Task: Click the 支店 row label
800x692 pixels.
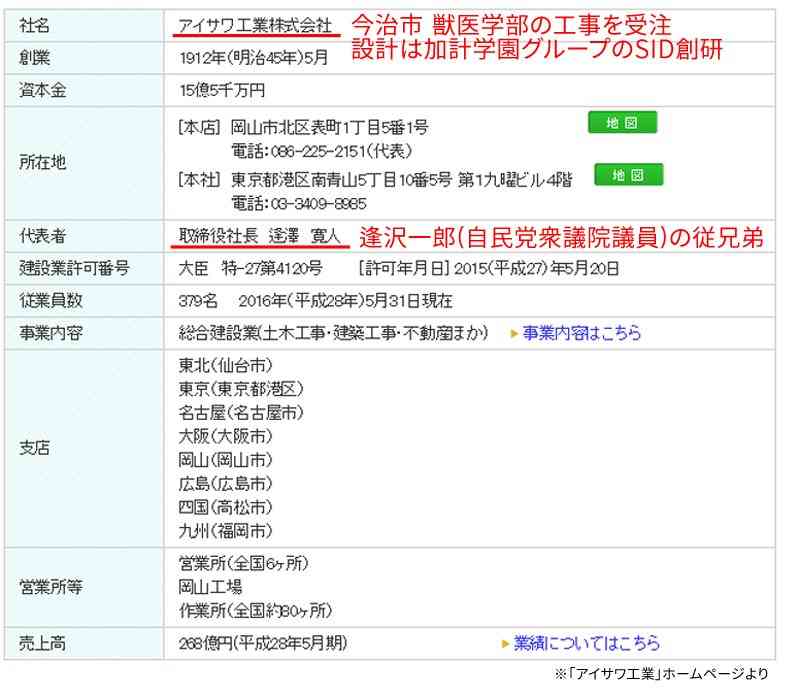Action: [x=34, y=448]
